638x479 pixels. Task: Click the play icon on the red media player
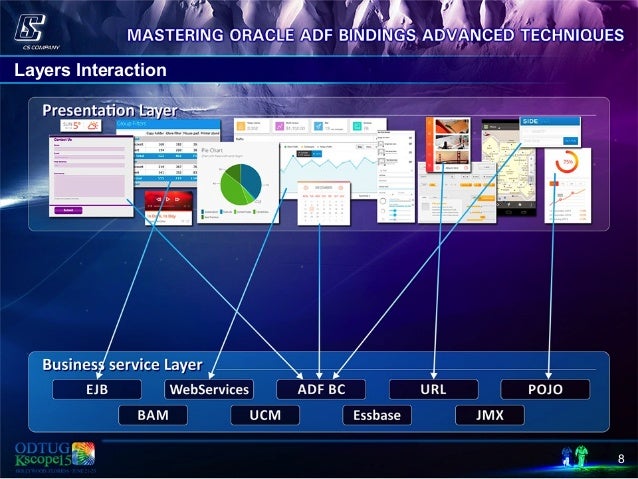[x=168, y=199]
